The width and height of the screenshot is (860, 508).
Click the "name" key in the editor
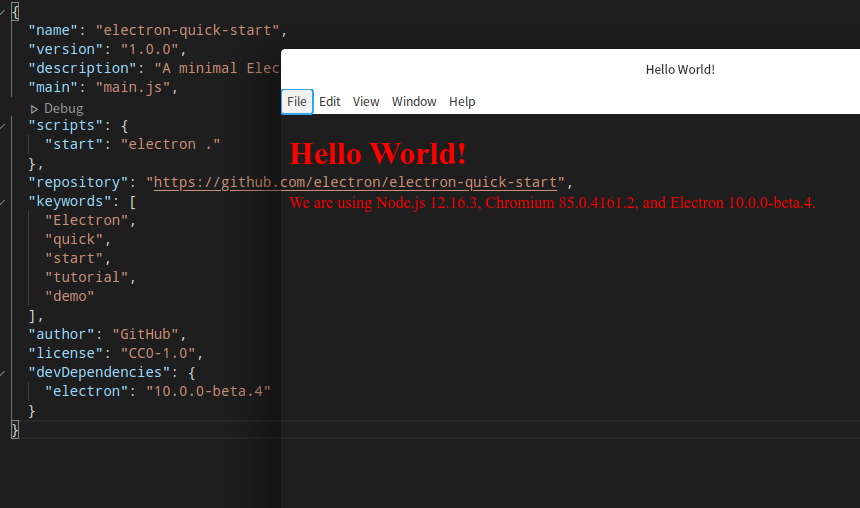53,30
